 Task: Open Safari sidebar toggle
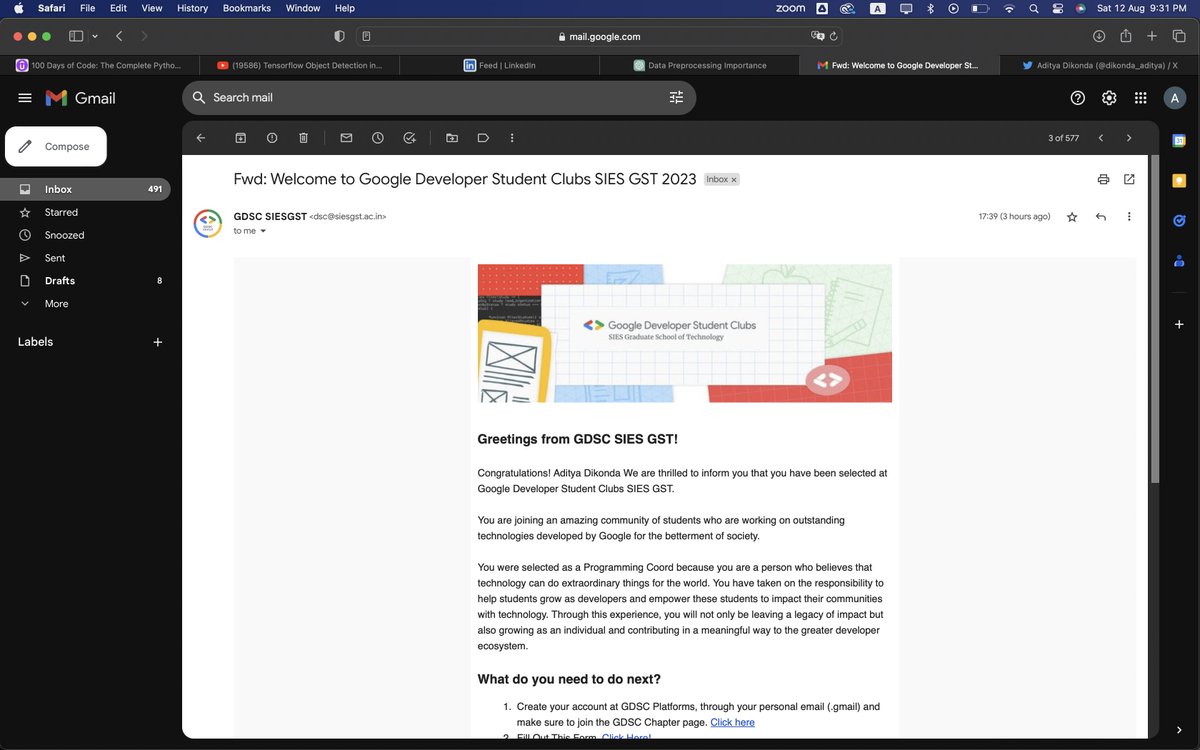point(76,36)
